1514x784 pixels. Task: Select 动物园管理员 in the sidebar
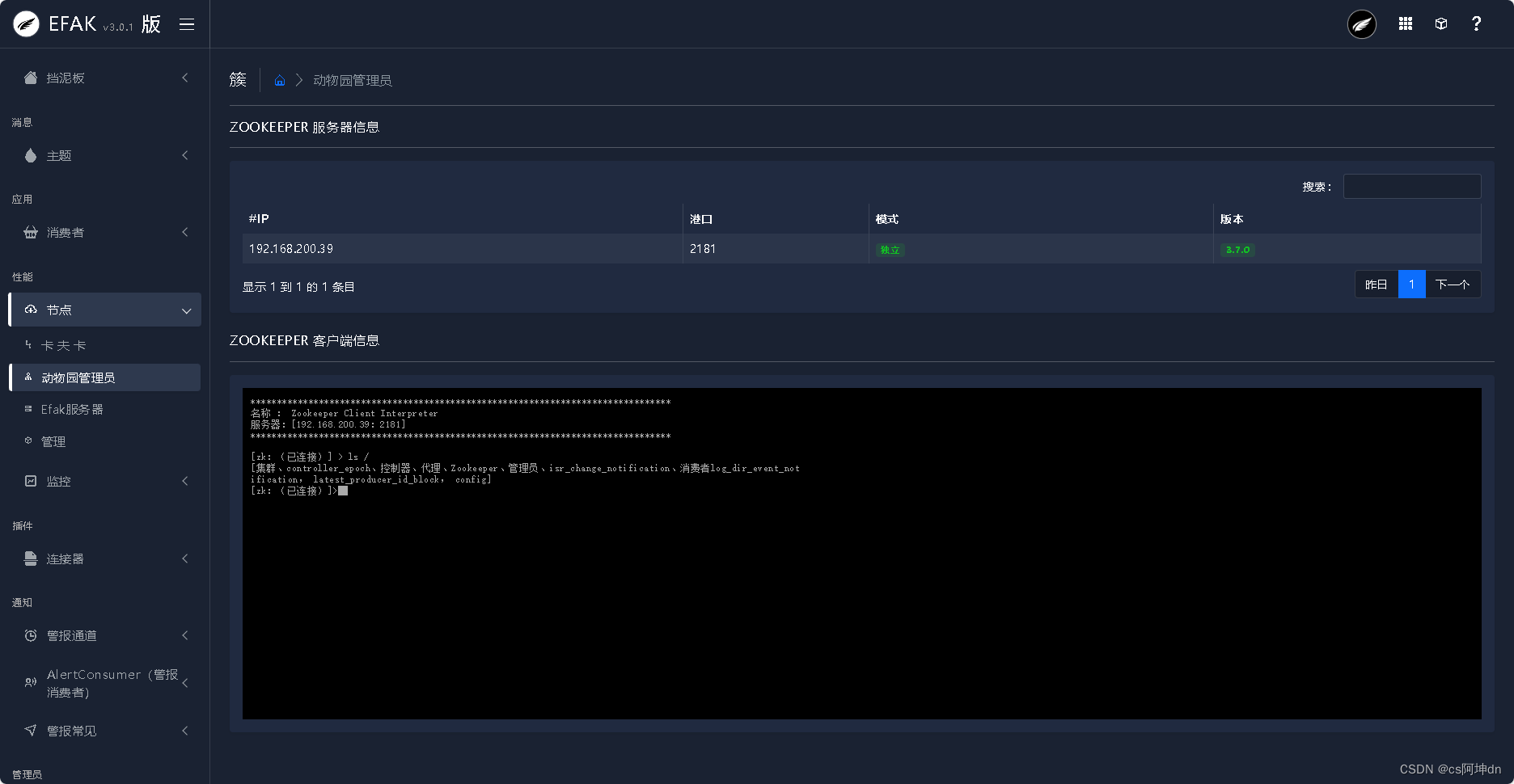tap(78, 377)
